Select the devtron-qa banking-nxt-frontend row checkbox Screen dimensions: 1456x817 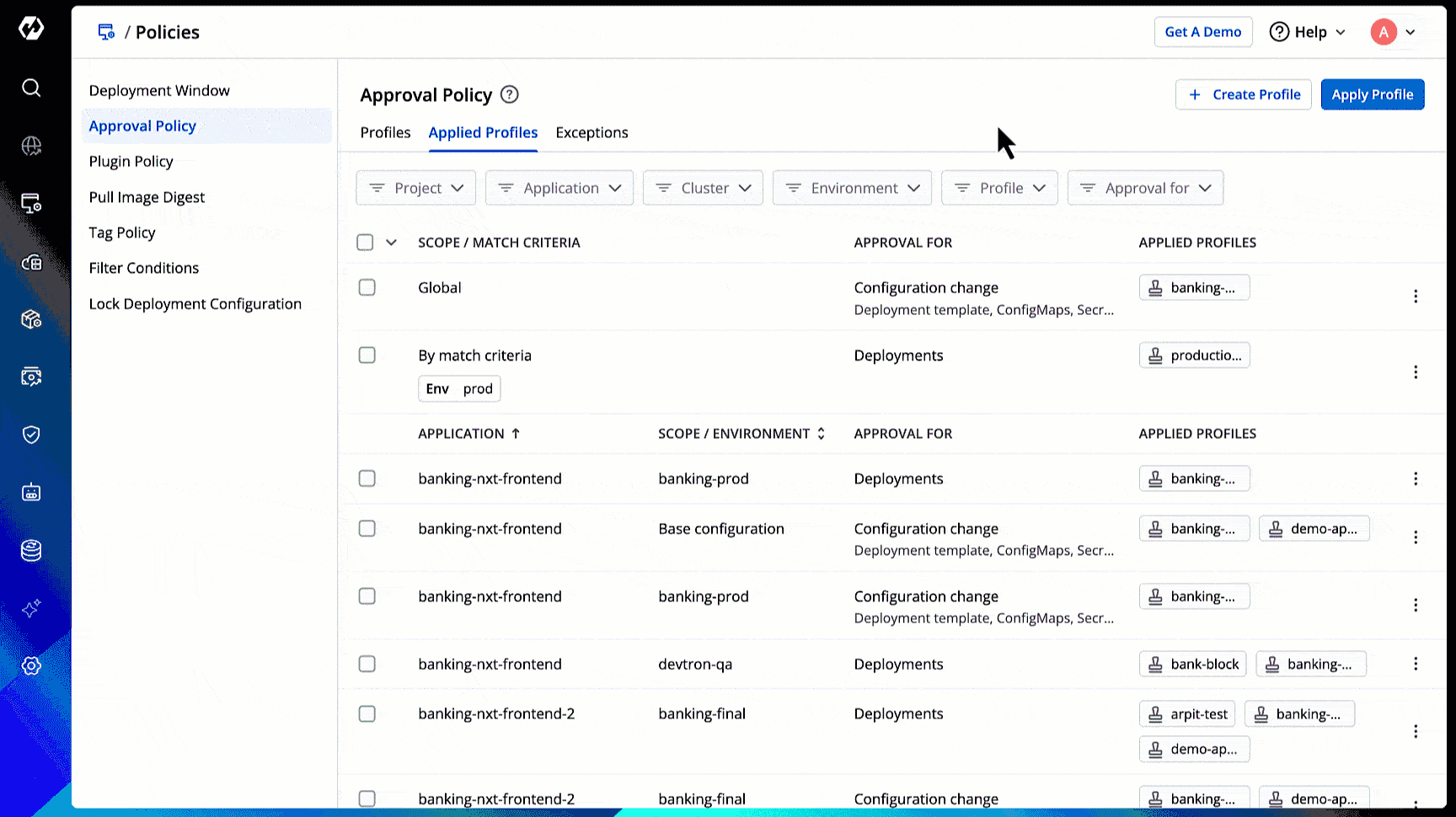tap(367, 664)
